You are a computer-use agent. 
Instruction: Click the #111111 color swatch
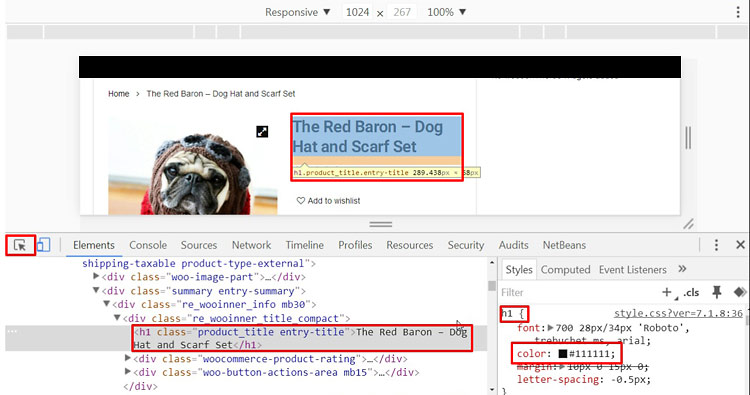[x=563, y=354]
